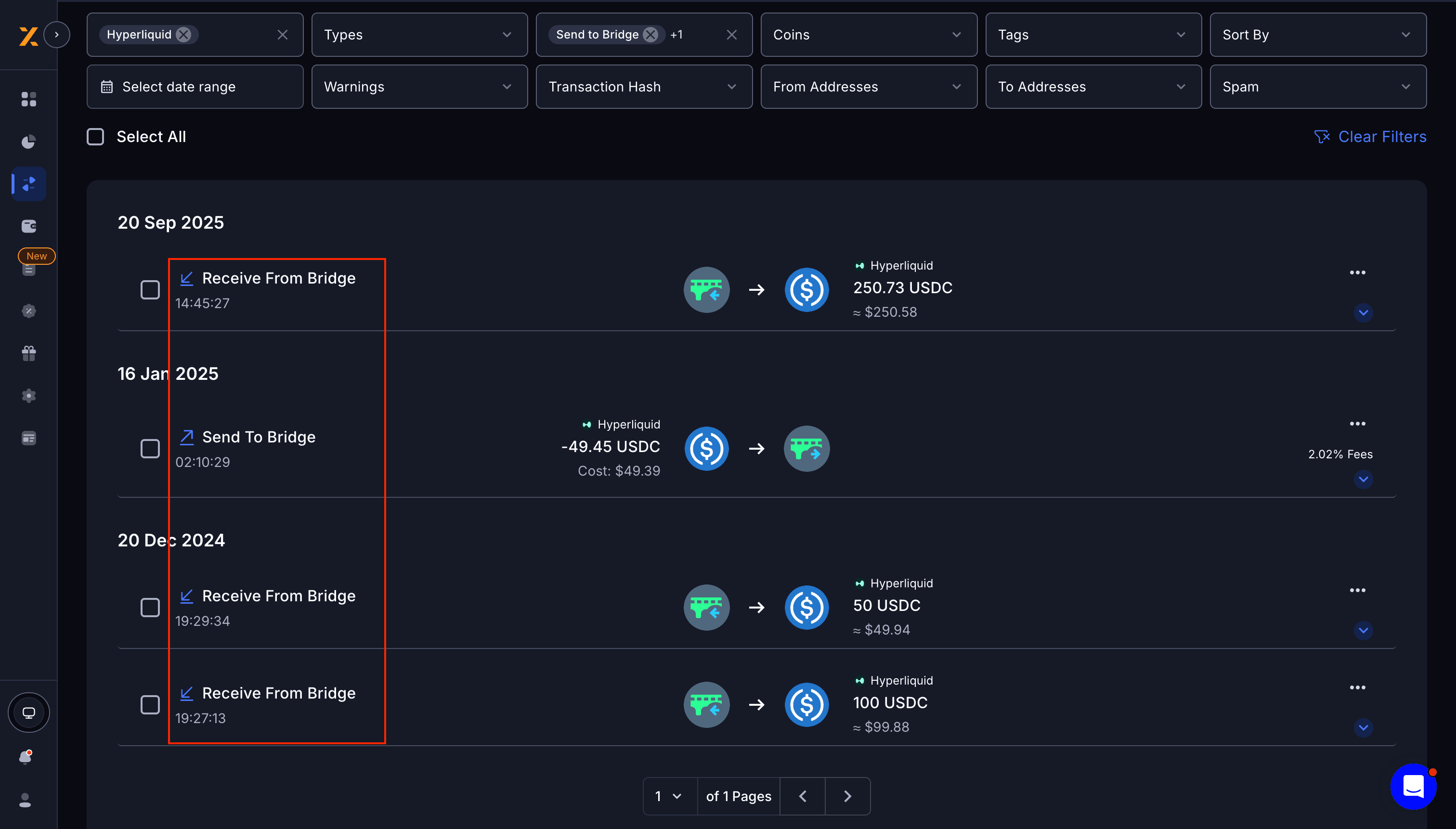The width and height of the screenshot is (1456, 829).
Task: Check the Select All checkbox
Action: coord(95,137)
